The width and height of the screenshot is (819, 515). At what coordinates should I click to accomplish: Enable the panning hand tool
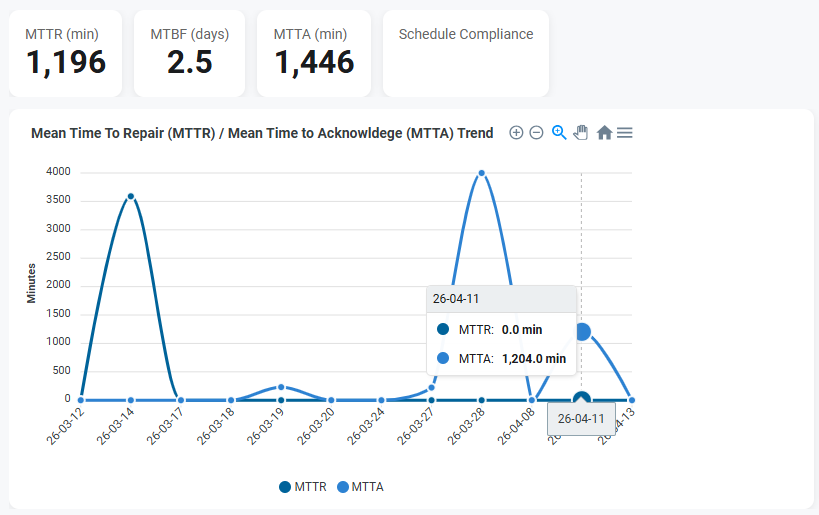pos(581,133)
